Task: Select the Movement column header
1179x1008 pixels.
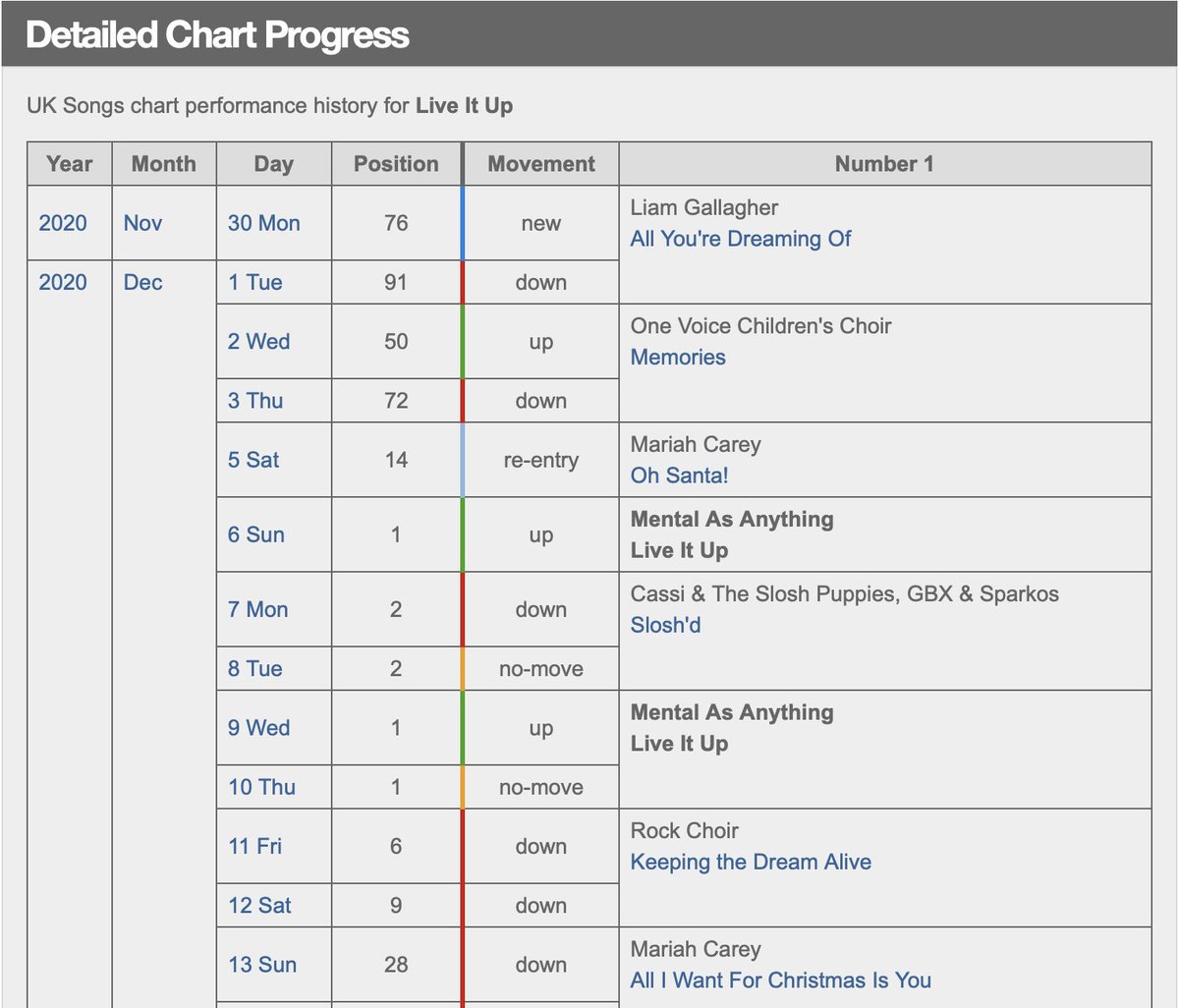Action: (x=541, y=164)
